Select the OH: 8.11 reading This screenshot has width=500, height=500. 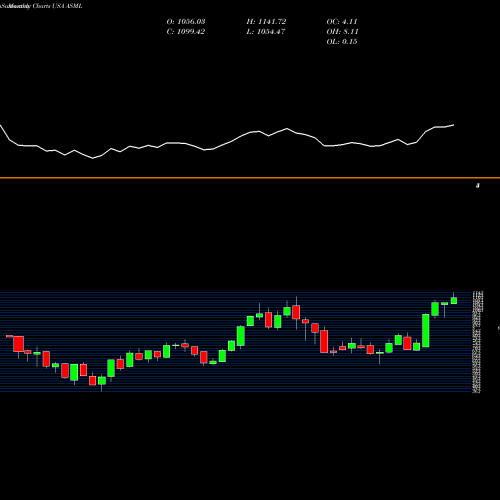tap(342, 32)
